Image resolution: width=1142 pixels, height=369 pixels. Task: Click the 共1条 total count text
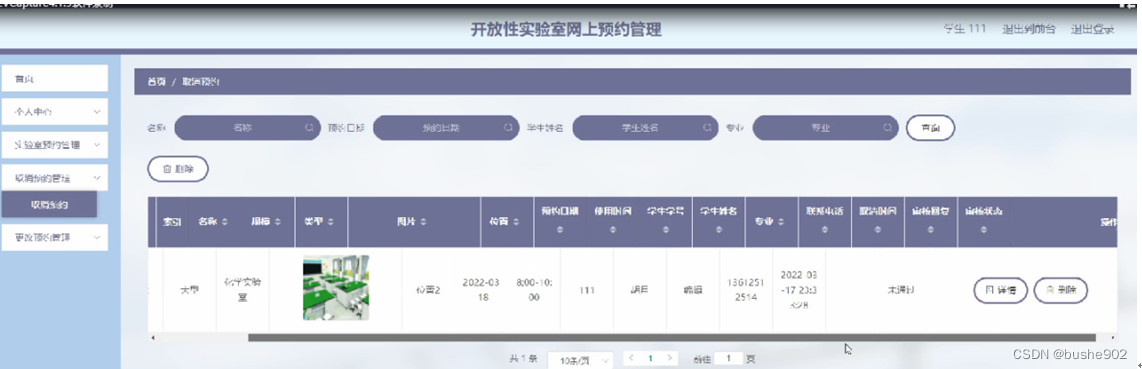523,359
